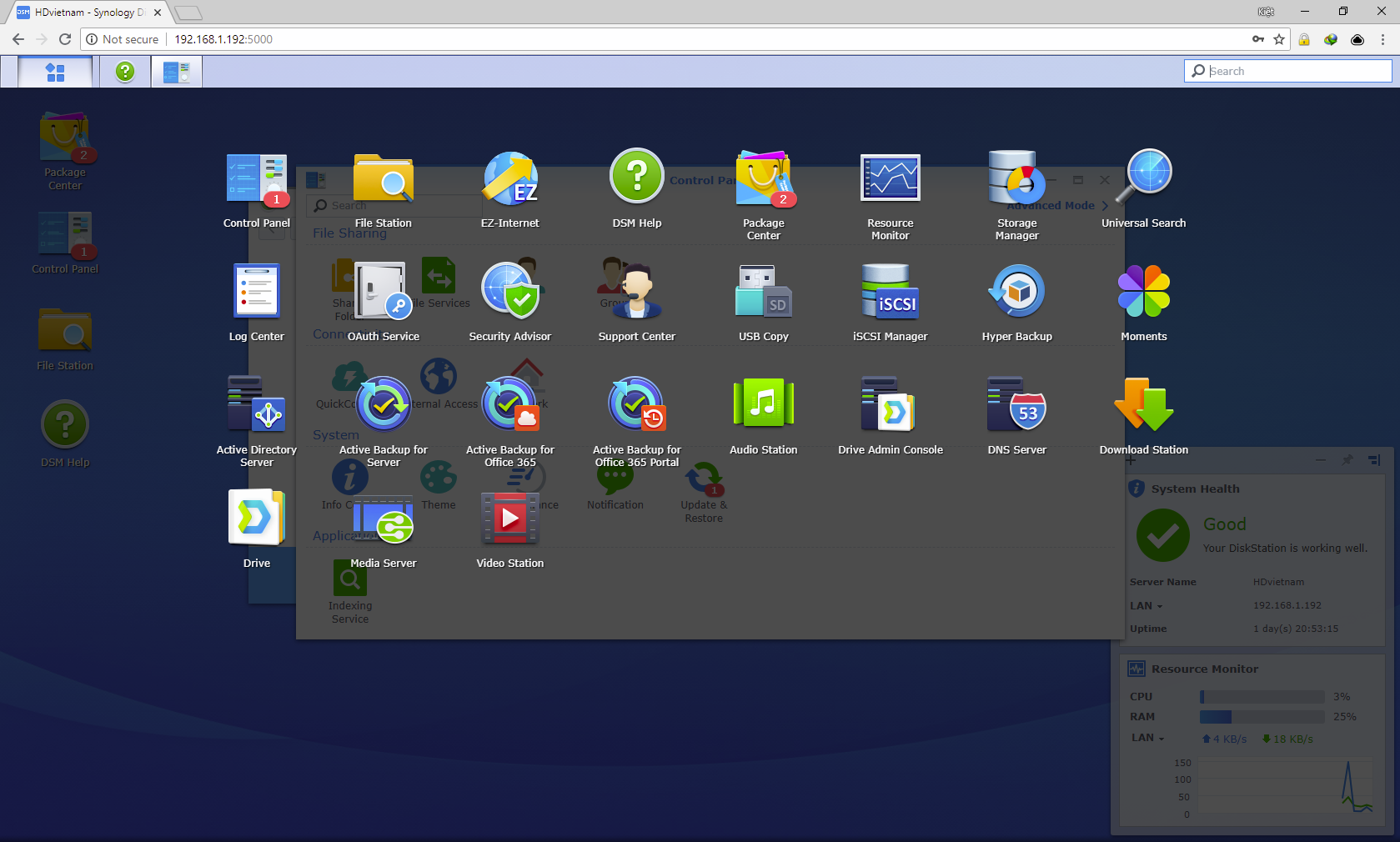
Task: Open Active Backup for Office 365
Action: coord(510,421)
